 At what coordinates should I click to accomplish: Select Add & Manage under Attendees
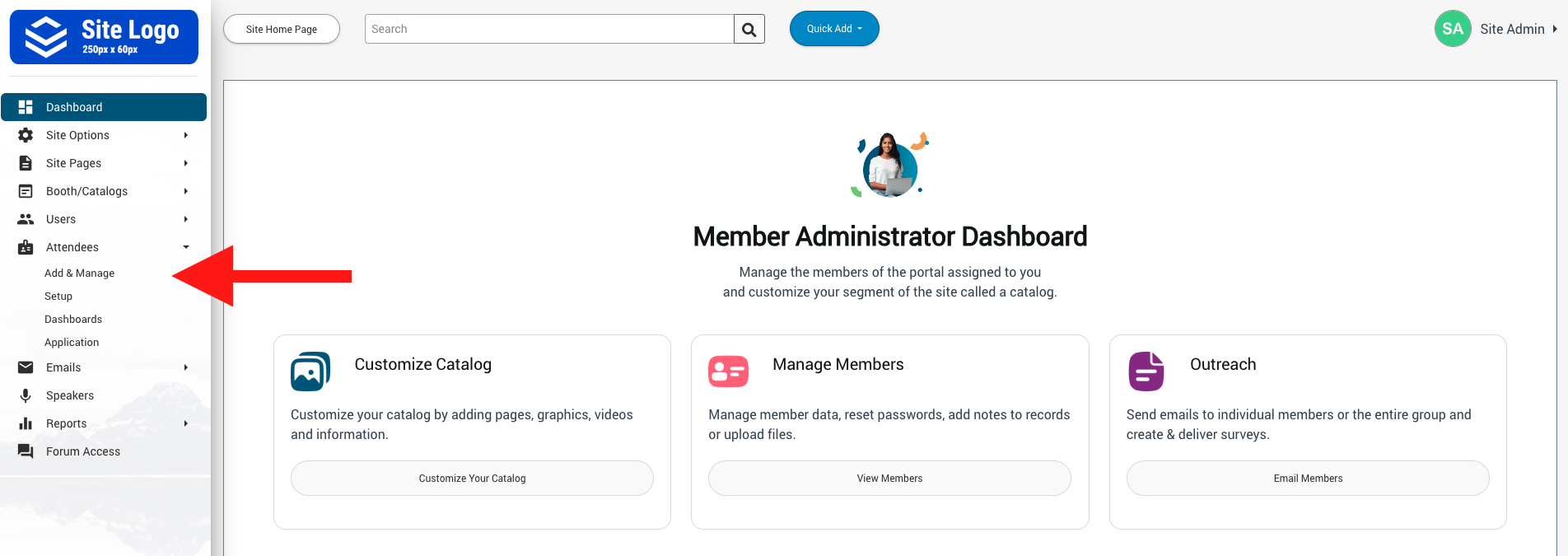point(79,273)
